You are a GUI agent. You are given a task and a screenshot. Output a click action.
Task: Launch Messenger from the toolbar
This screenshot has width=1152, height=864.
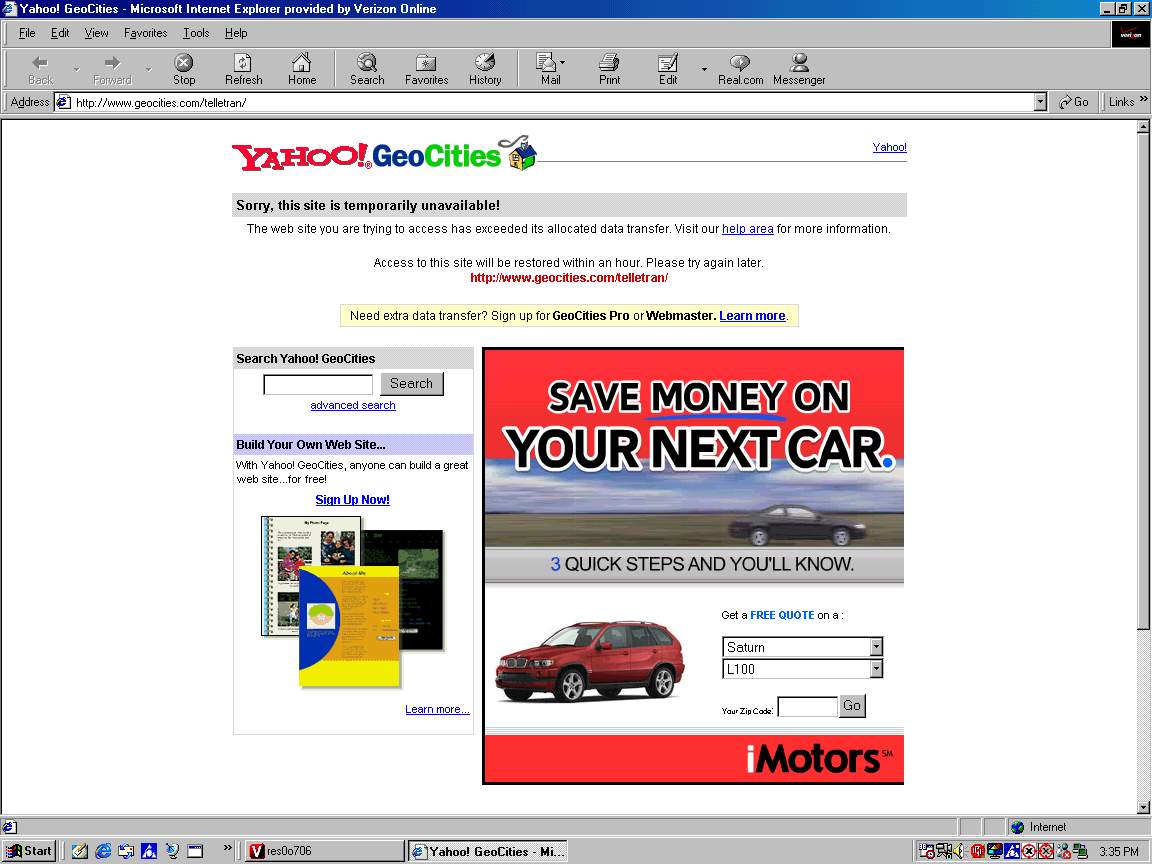pos(799,69)
